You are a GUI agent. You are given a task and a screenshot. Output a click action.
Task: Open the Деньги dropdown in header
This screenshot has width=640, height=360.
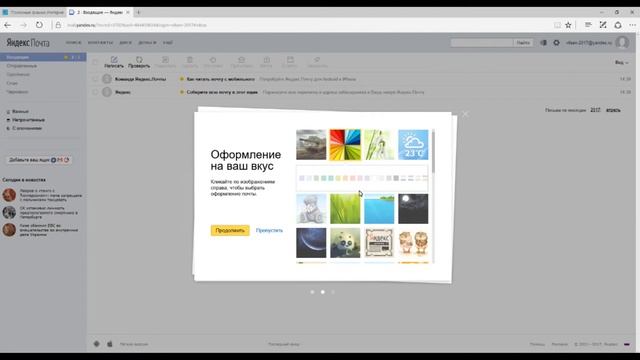(x=147, y=42)
